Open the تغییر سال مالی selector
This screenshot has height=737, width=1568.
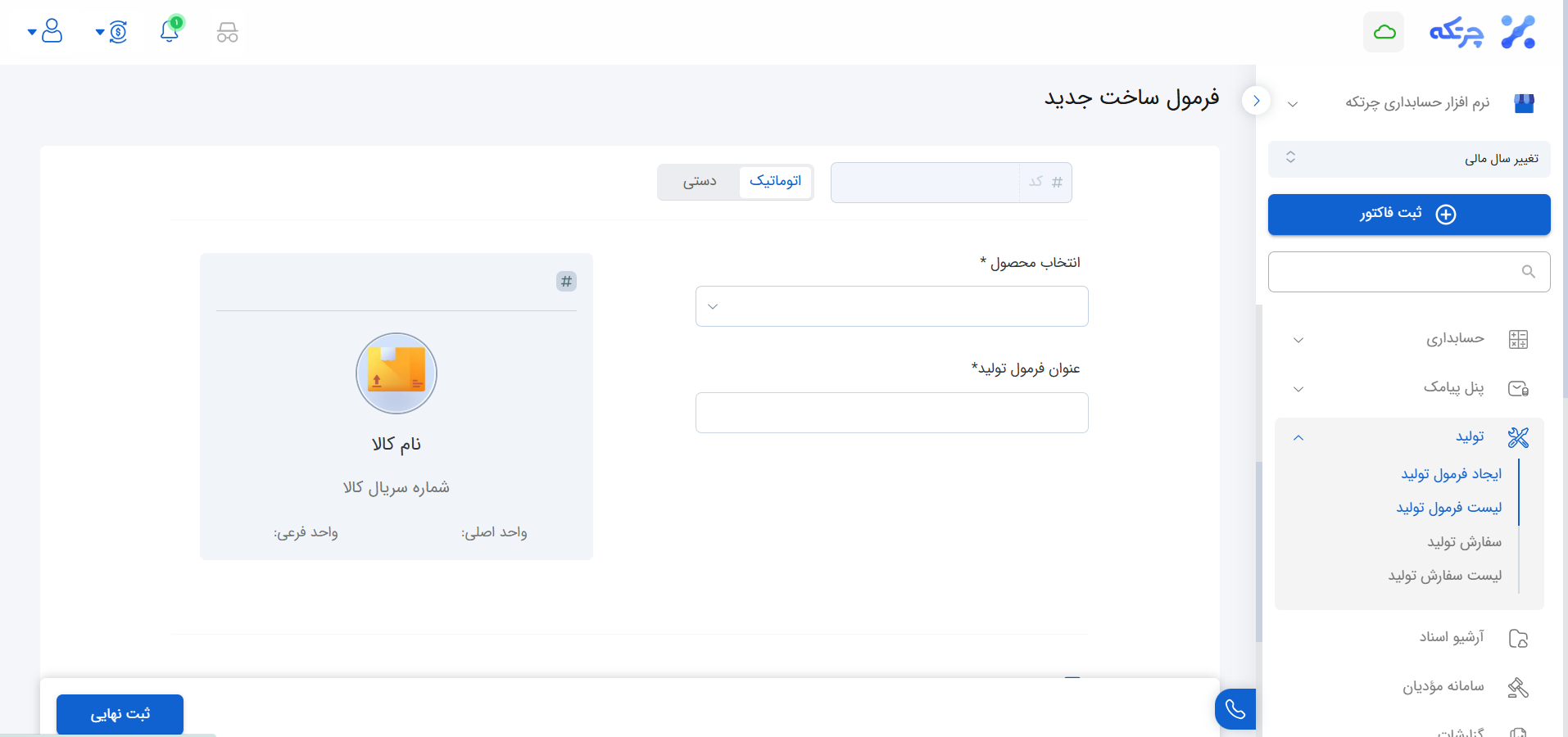coord(1407,158)
